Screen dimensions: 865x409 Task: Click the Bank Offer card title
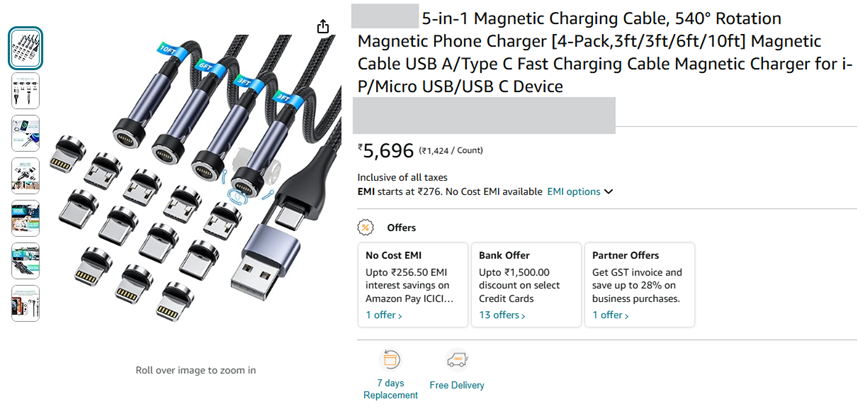504,255
